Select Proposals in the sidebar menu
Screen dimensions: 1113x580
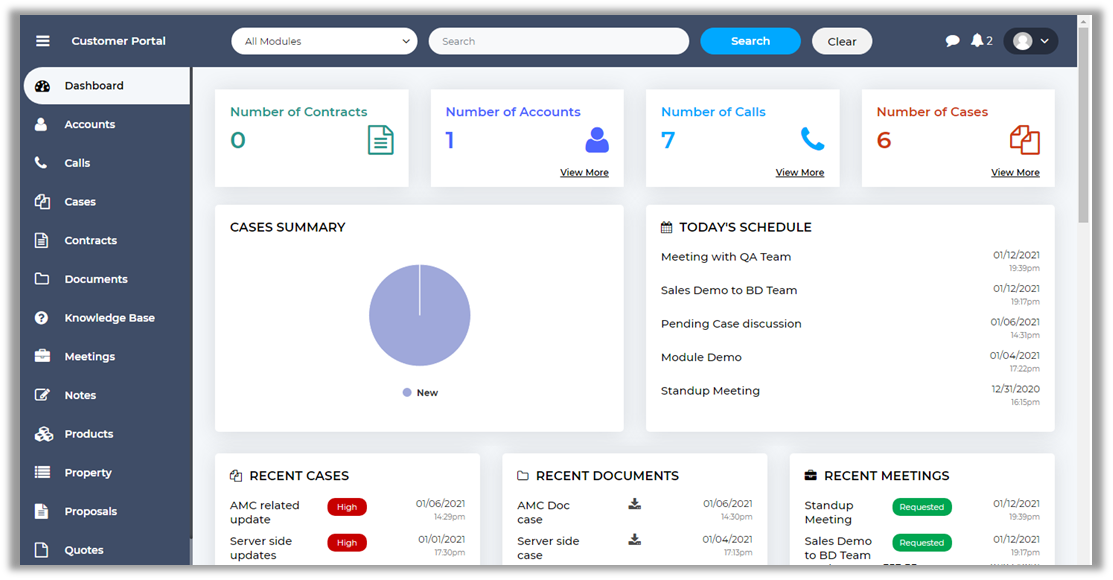pyautogui.click(x=90, y=512)
